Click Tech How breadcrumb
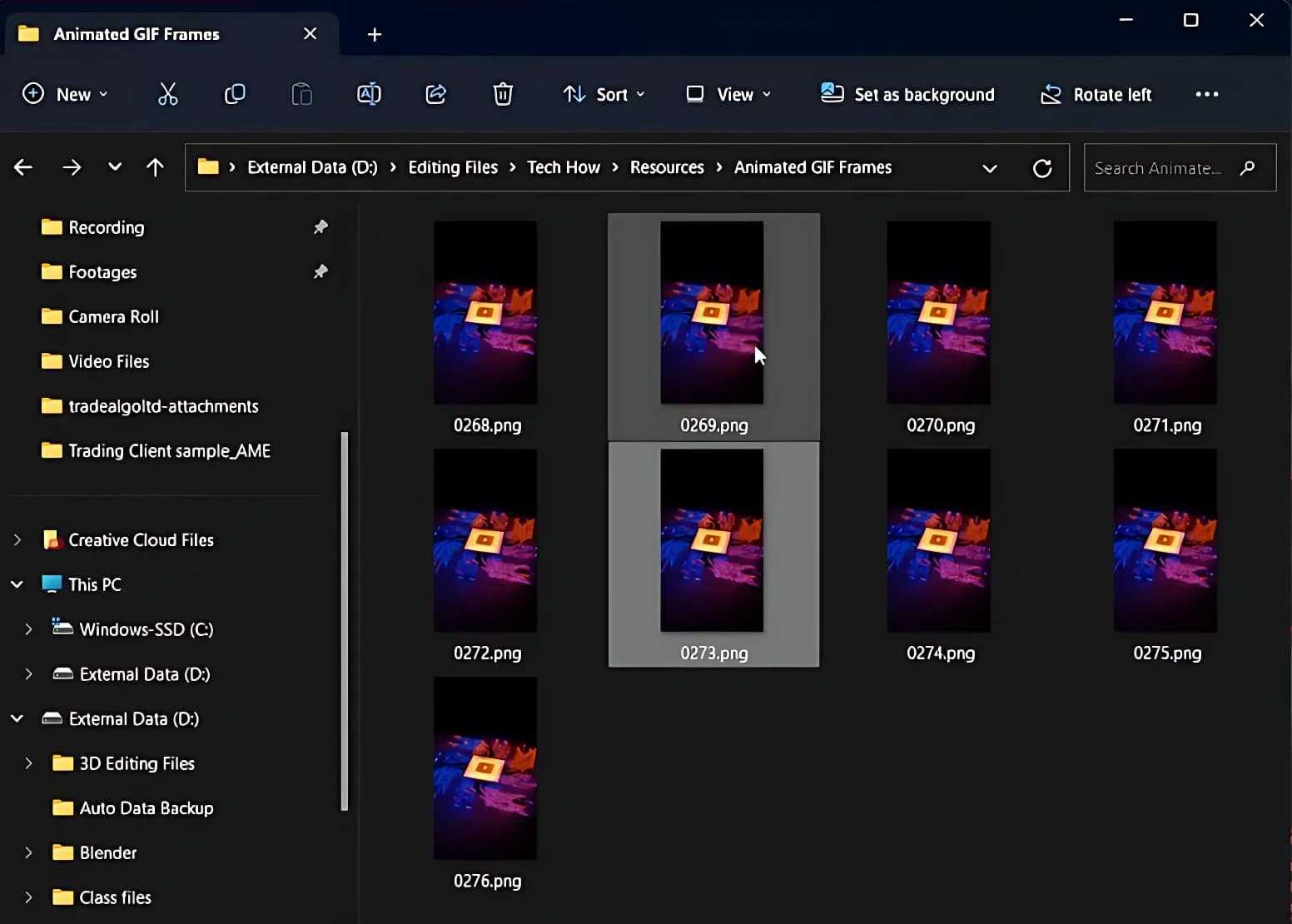1292x924 pixels. [x=564, y=167]
